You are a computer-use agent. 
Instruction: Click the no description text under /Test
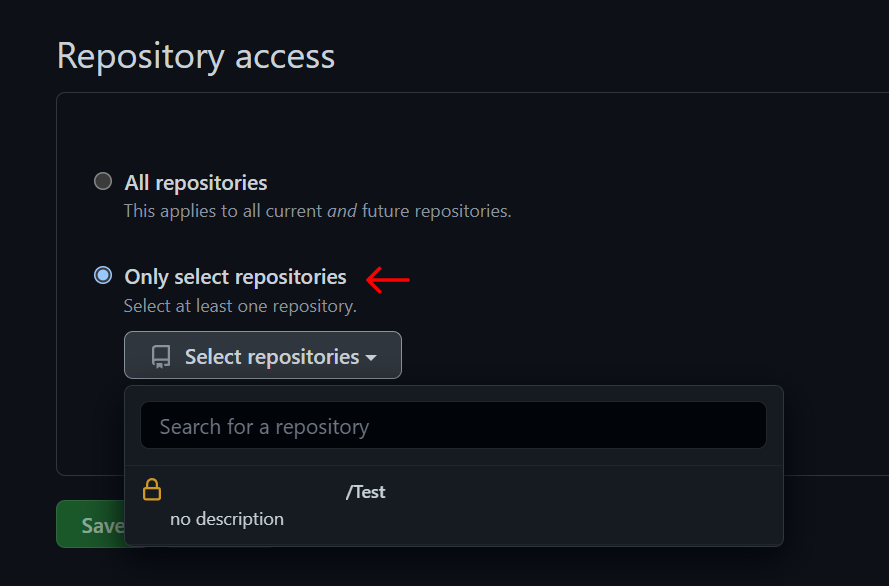[x=227, y=519]
